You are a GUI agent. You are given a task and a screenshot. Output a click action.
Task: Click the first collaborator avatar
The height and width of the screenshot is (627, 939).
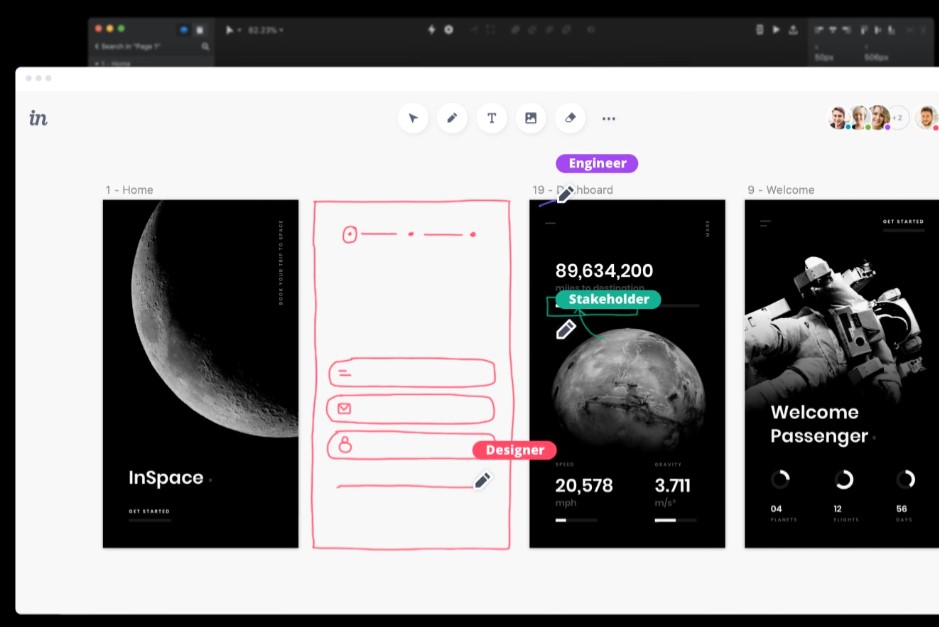[x=838, y=118]
